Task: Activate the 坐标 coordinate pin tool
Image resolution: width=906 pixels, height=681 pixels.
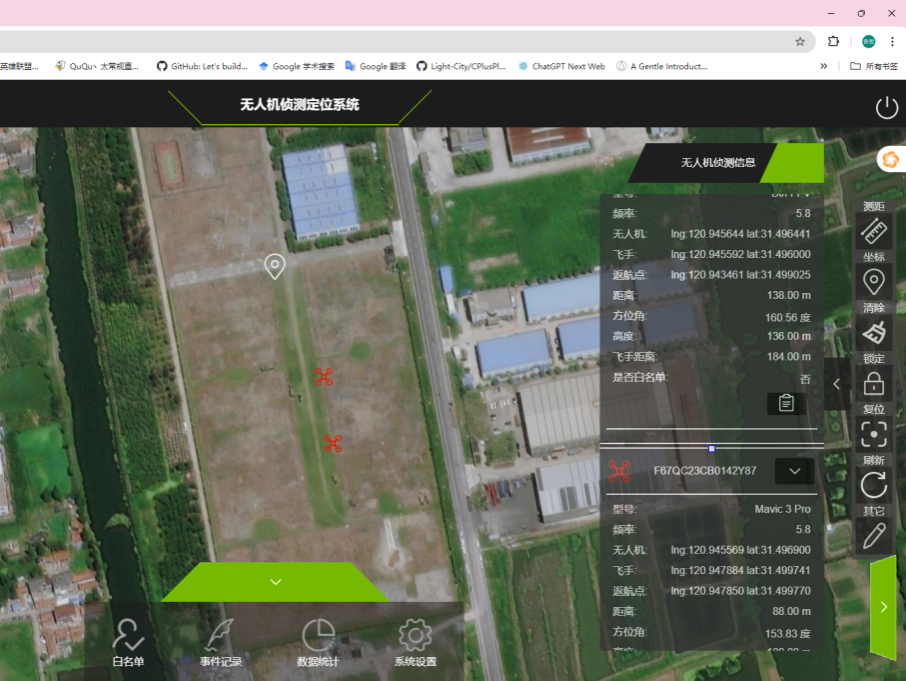Action: pyautogui.click(x=874, y=282)
